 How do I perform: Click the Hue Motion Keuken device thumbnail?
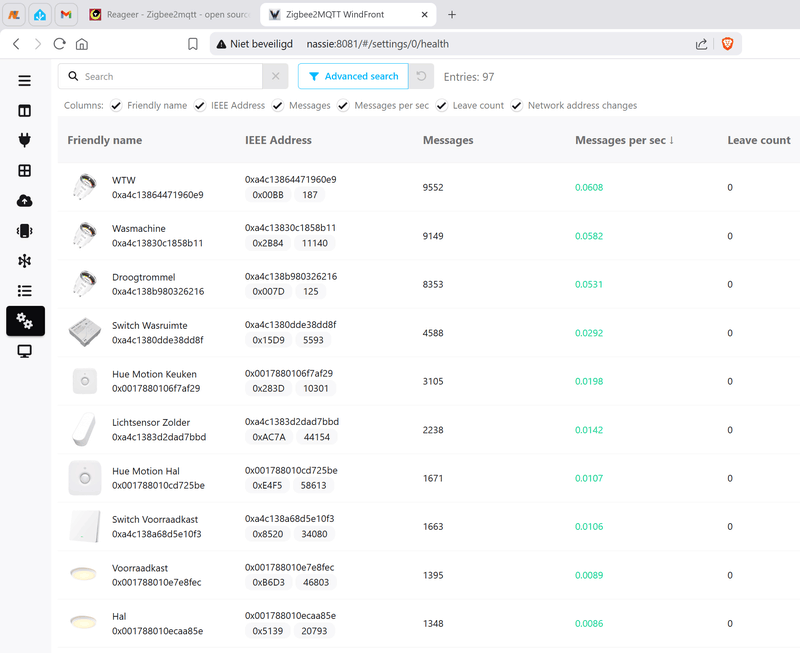tap(84, 381)
